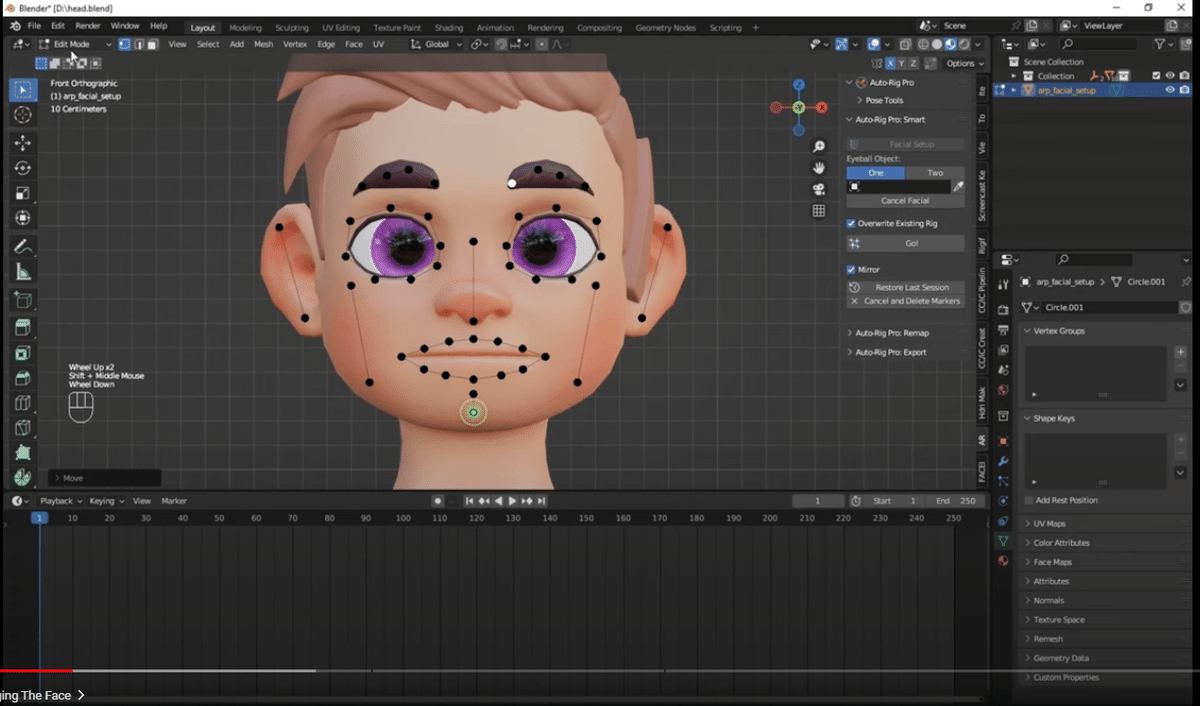Open the Render menu
The image size is (1200, 706).
(x=88, y=26)
